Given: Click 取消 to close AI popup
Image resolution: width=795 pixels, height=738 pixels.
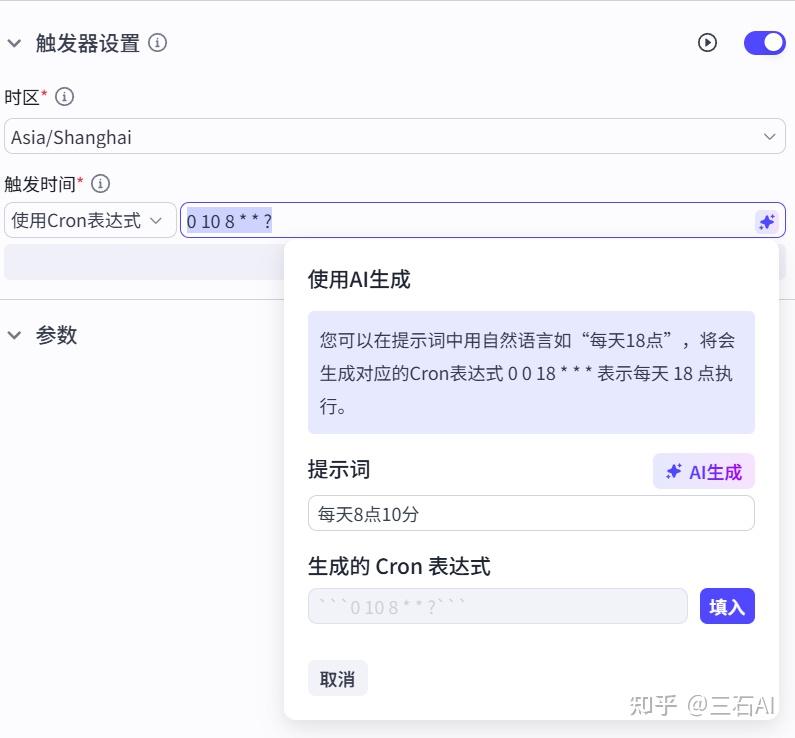Looking at the screenshot, I should [x=337, y=679].
